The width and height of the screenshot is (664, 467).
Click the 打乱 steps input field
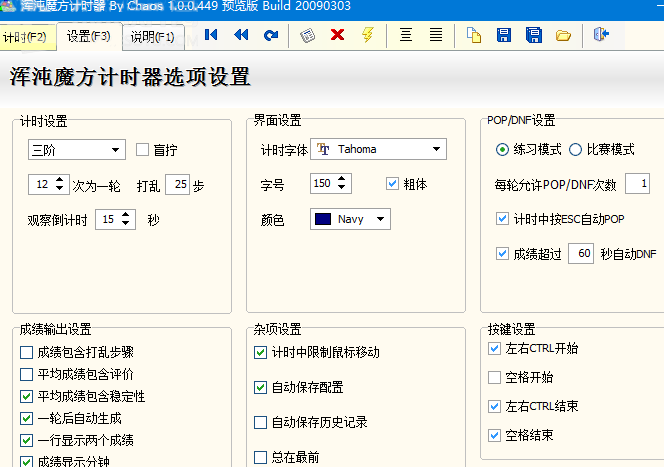(177, 185)
